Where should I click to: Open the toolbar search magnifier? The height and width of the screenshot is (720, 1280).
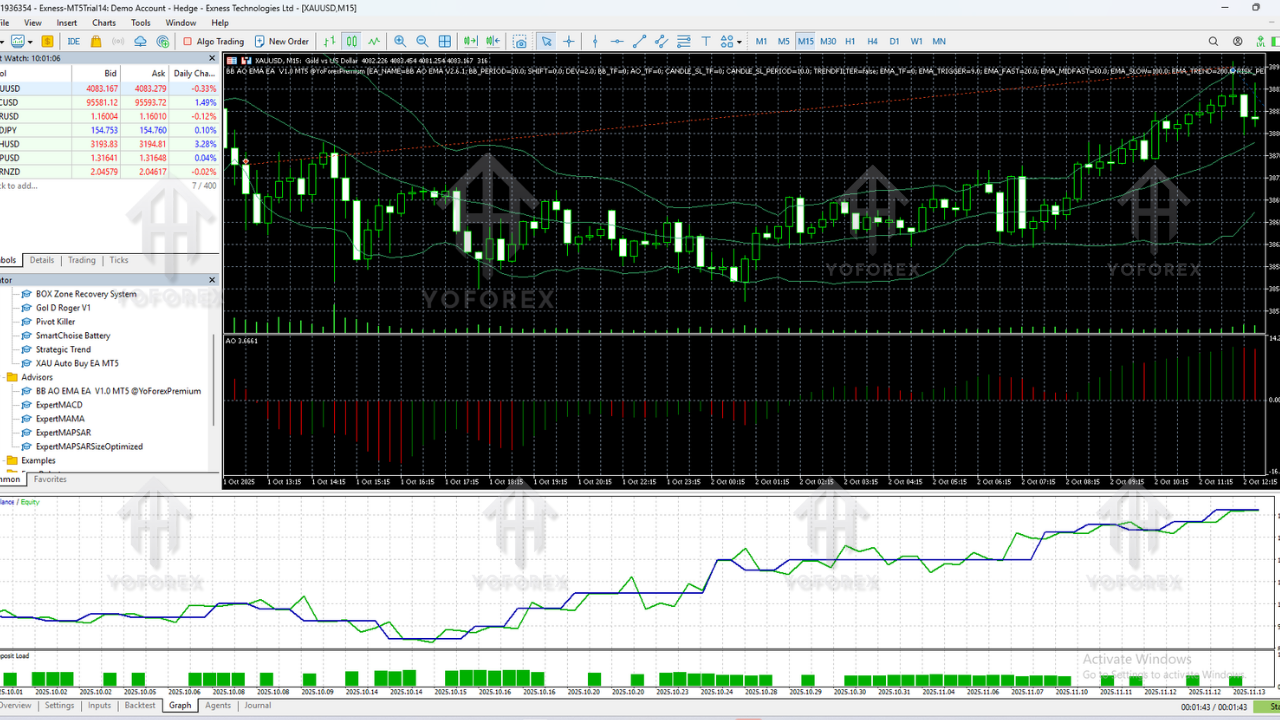click(1213, 41)
